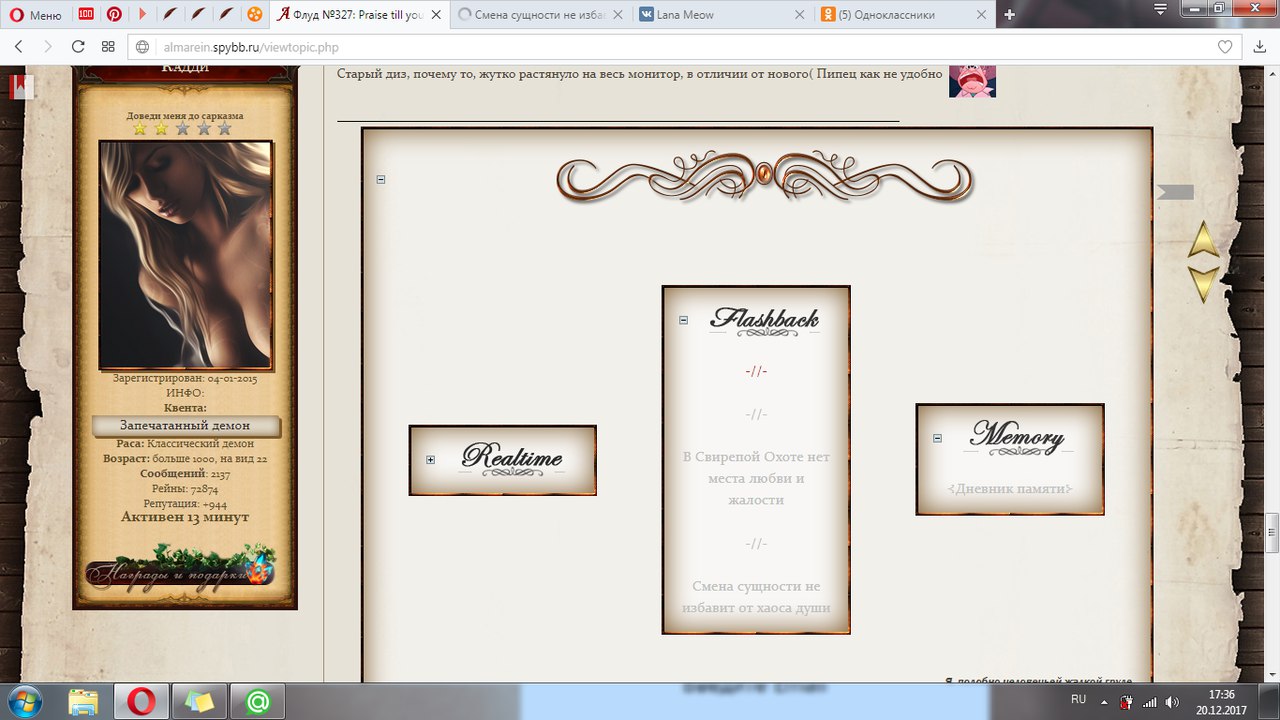Collapse the Memory section minus box
This screenshot has height=720, width=1280.
[x=937, y=438]
